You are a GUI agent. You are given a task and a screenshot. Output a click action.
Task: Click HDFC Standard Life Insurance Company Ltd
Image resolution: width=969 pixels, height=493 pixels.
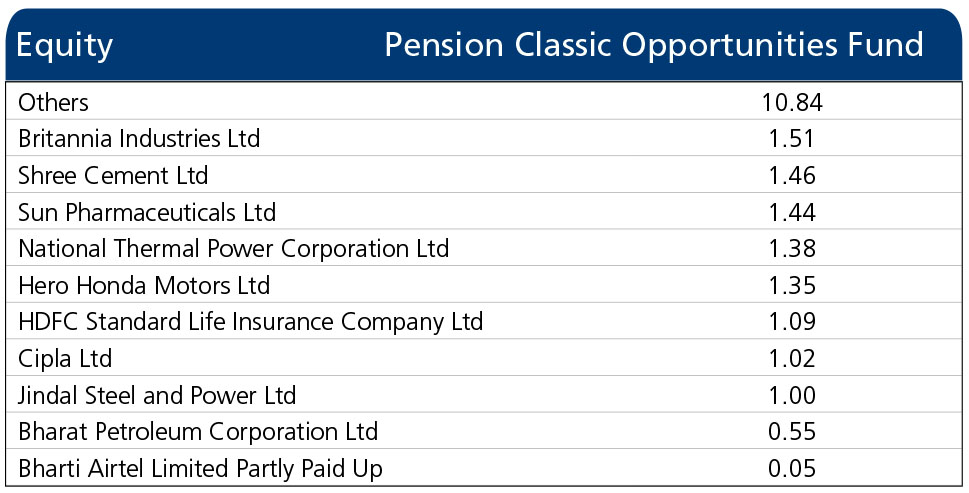tap(250, 322)
